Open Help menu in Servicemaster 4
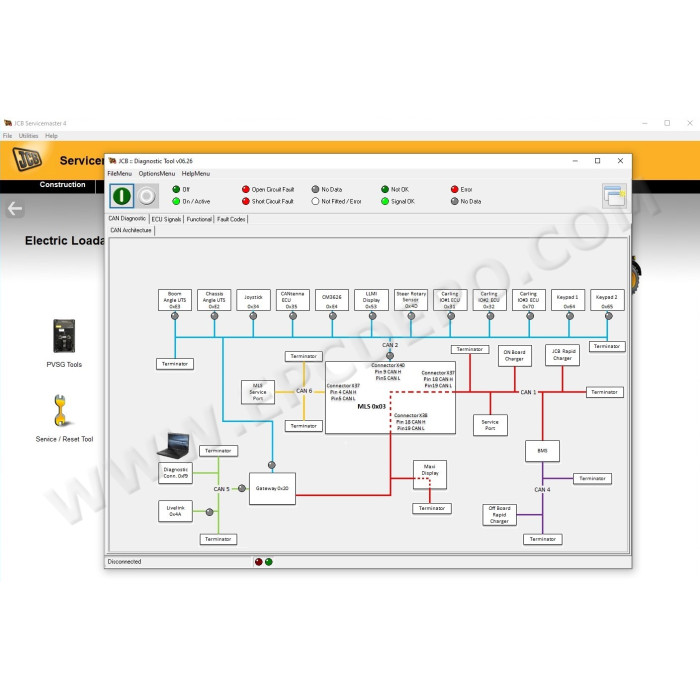 click(x=51, y=136)
